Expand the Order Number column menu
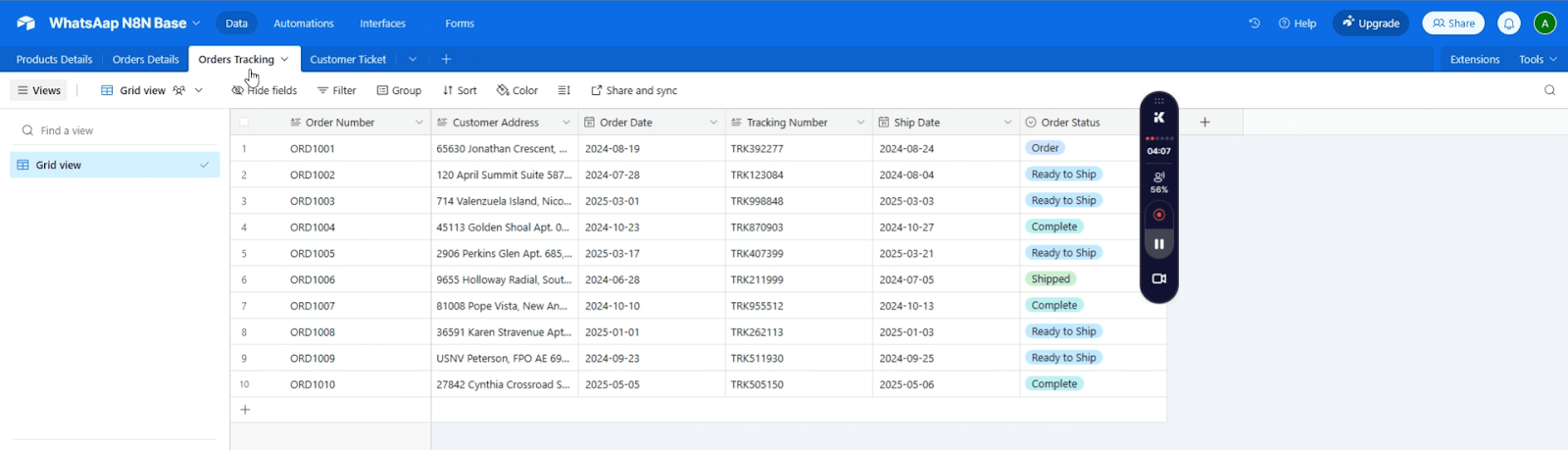 (418, 123)
